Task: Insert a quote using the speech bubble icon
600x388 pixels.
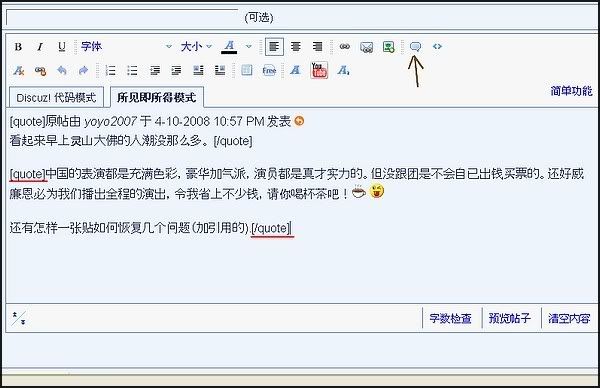Action: pyautogui.click(x=415, y=47)
